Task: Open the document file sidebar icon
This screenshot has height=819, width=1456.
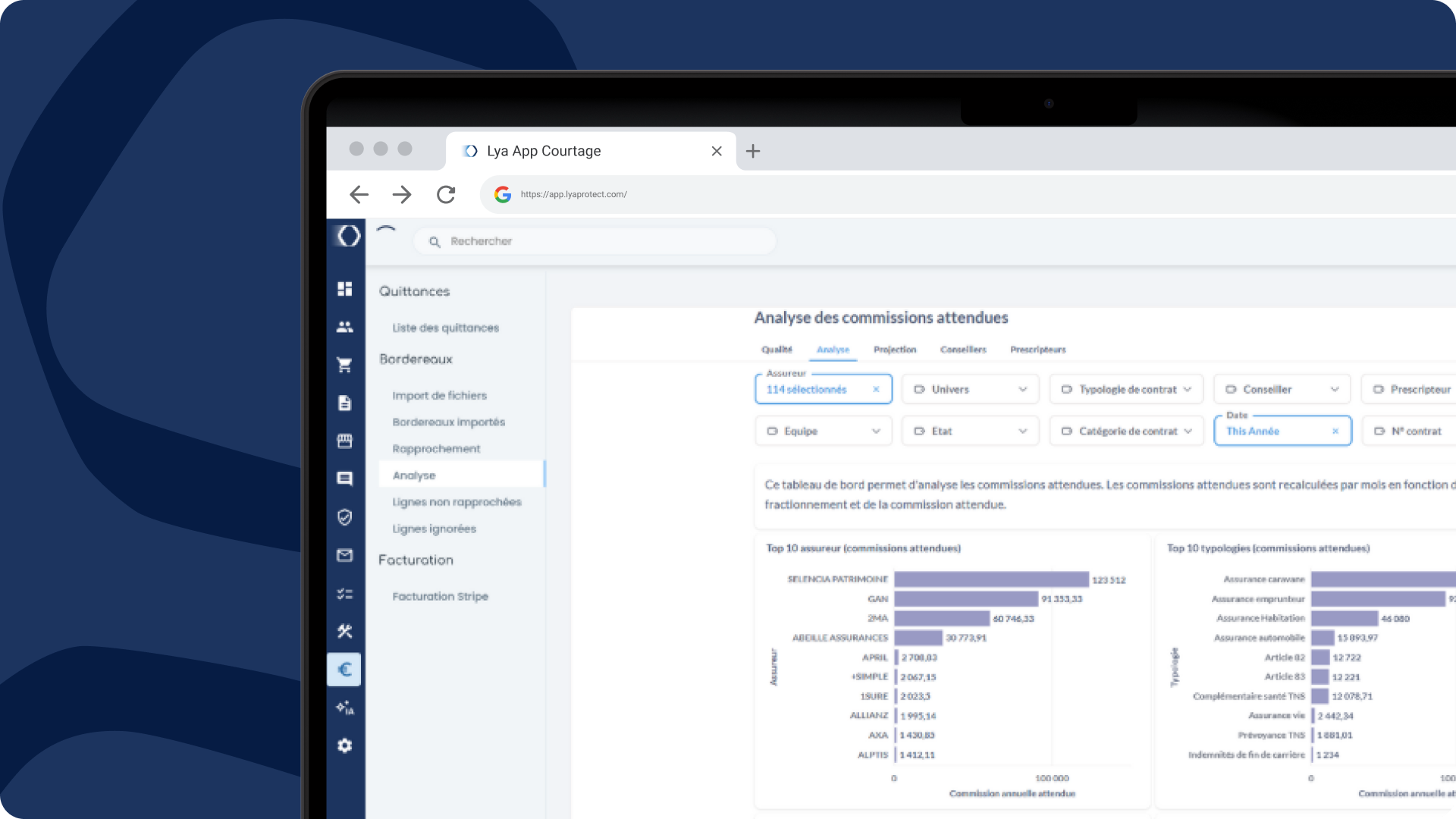Action: (344, 403)
